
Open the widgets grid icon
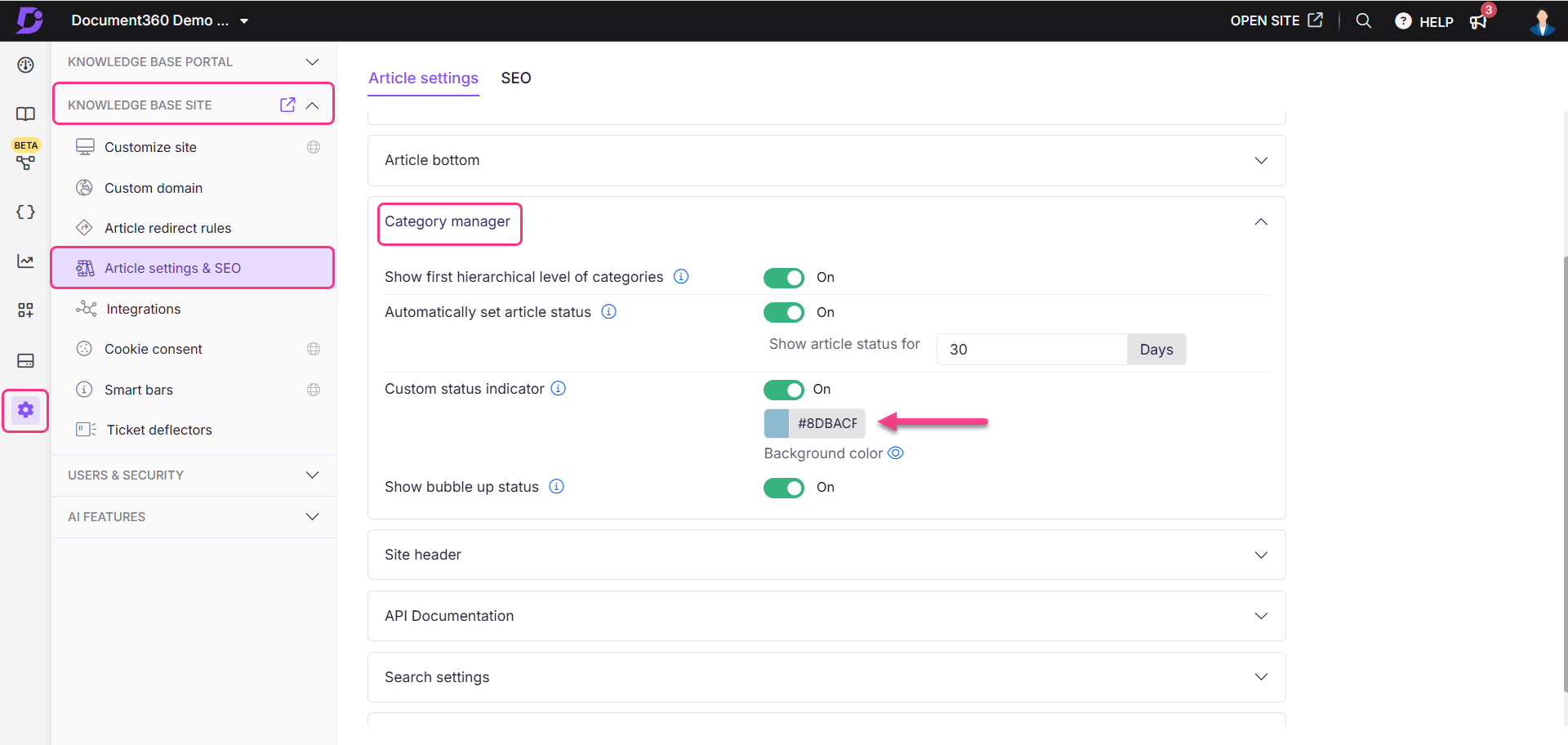point(25,310)
